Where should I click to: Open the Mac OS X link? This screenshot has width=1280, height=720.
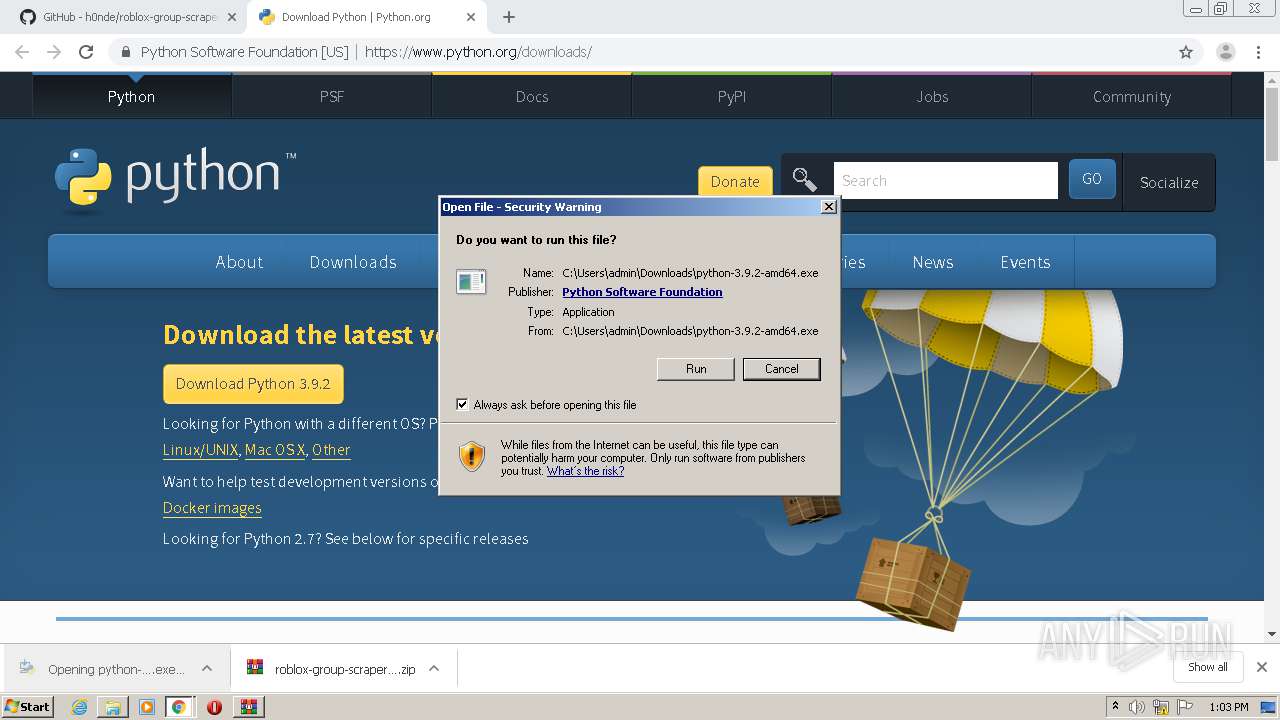(x=275, y=450)
